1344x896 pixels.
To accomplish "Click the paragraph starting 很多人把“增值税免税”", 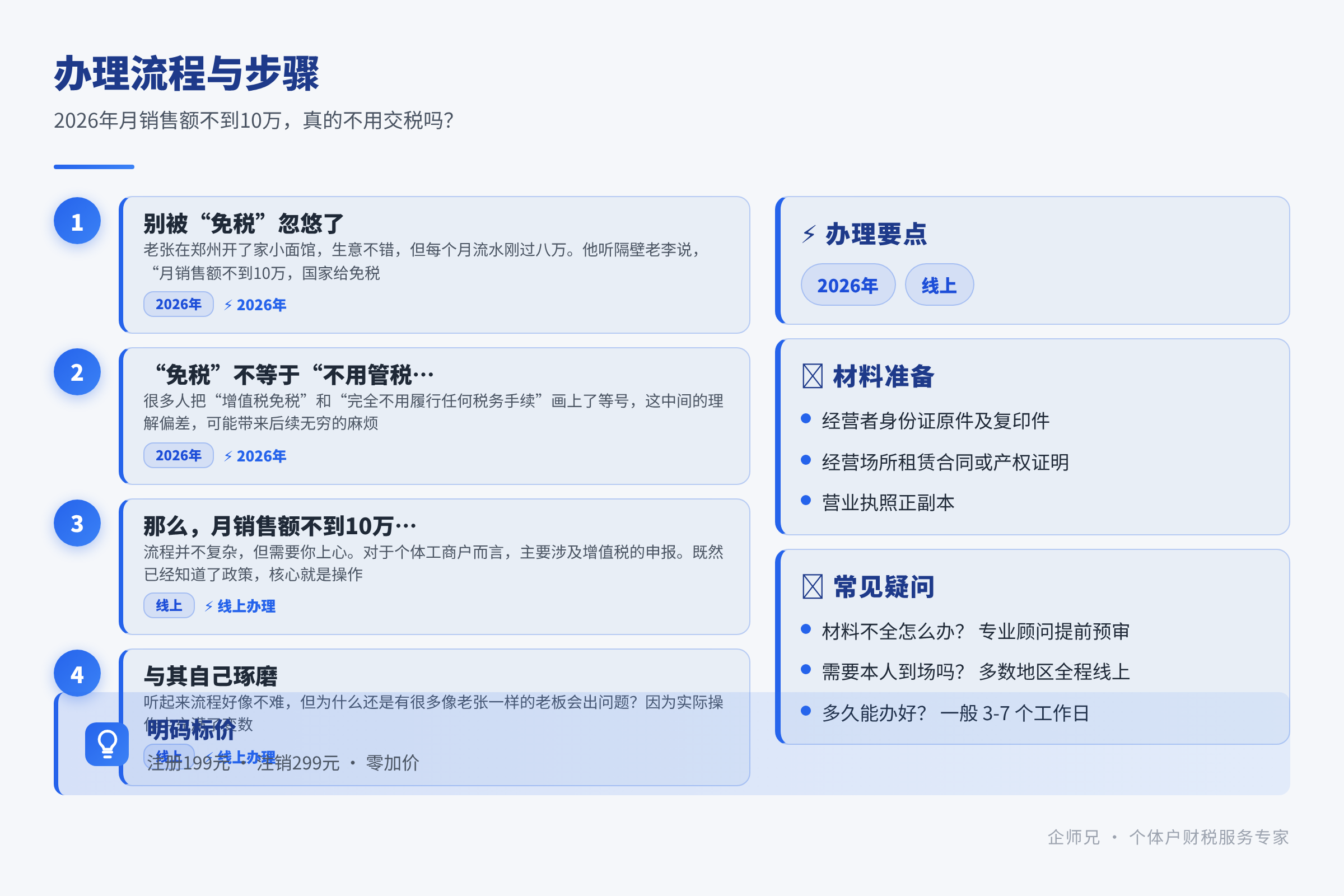I will pos(433,412).
